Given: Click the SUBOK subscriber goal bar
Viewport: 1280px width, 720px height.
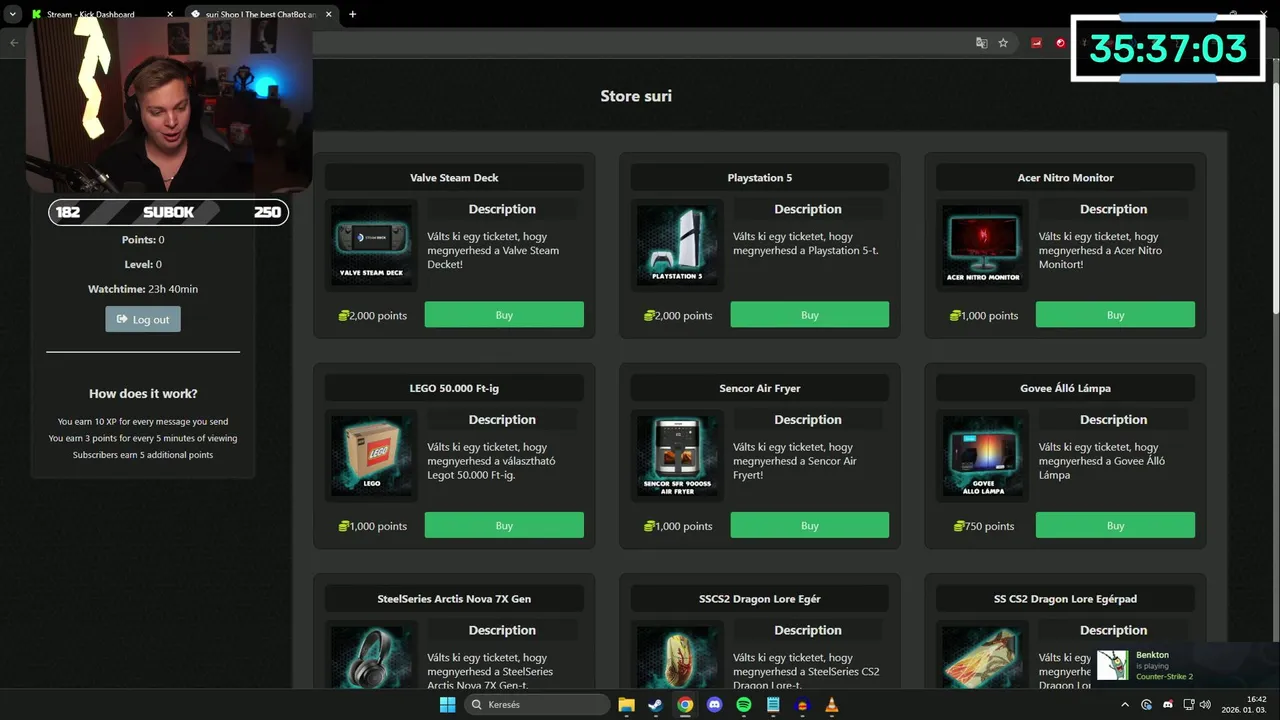Looking at the screenshot, I should click(169, 212).
